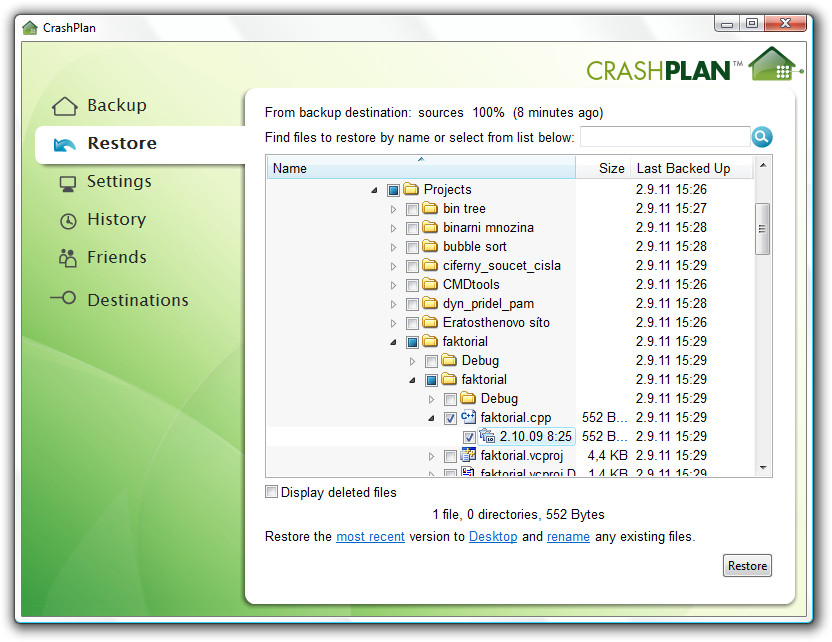Image resolution: width=832 pixels, height=642 pixels.
Task: Sort by Last Backed Up column header
Action: point(692,168)
